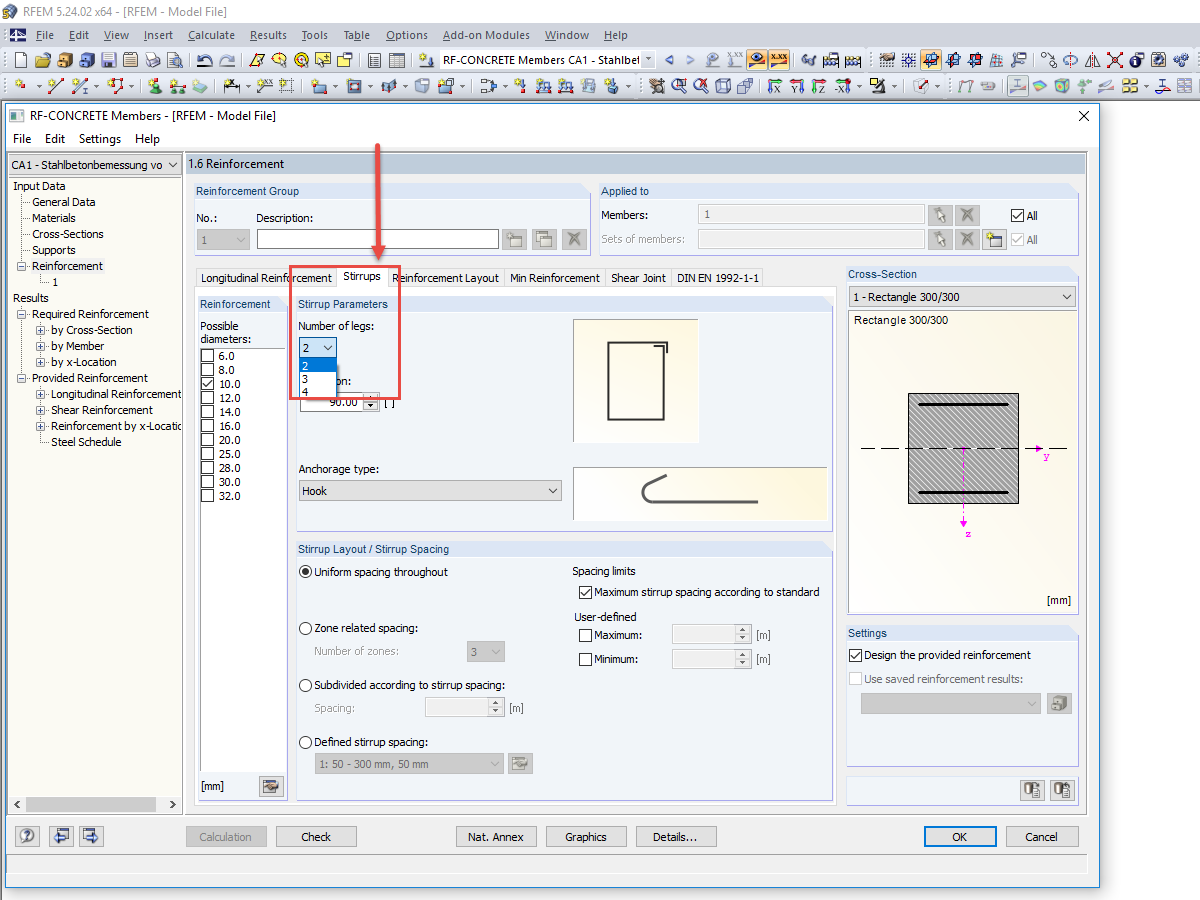Check the 16.0 diameter checkbox
The width and height of the screenshot is (1200, 900).
coord(207,426)
